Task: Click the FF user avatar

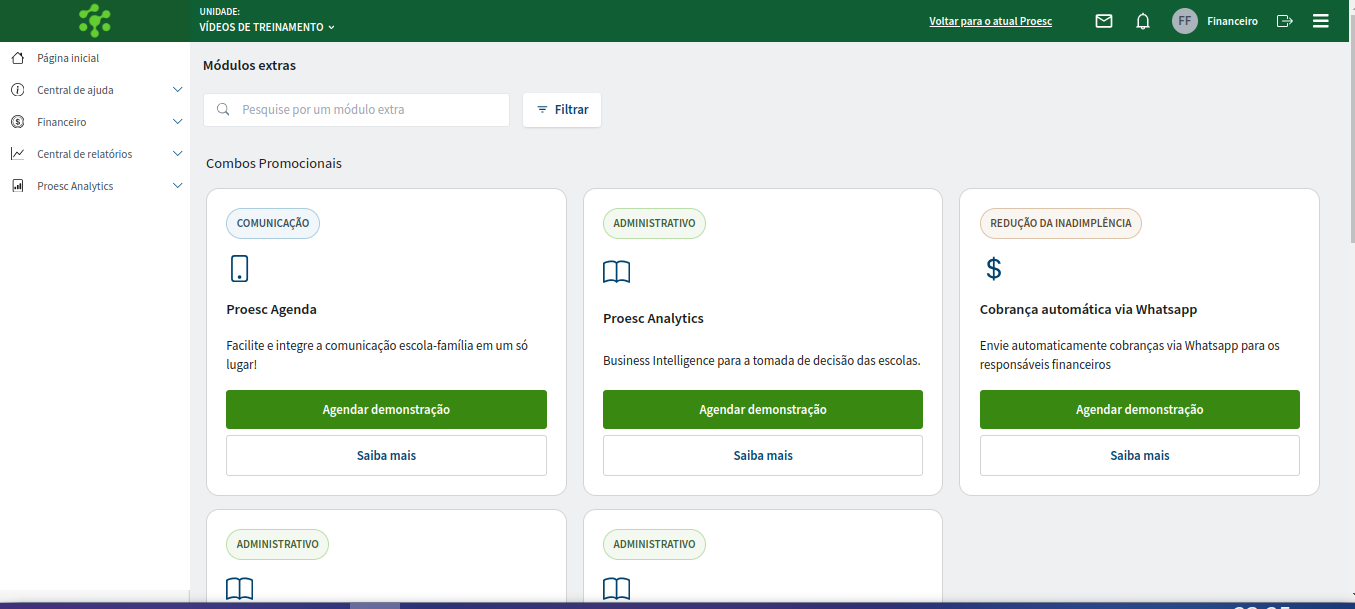Action: [1185, 21]
